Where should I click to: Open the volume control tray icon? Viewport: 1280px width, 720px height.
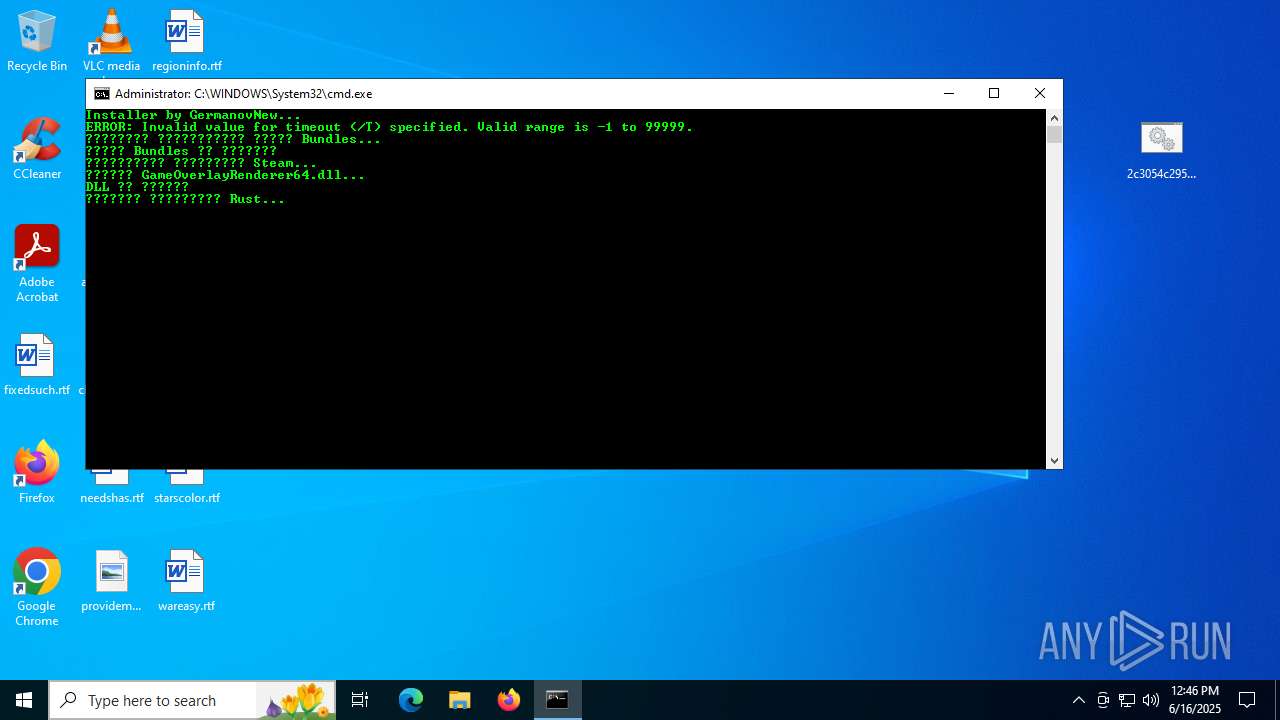coord(1151,700)
